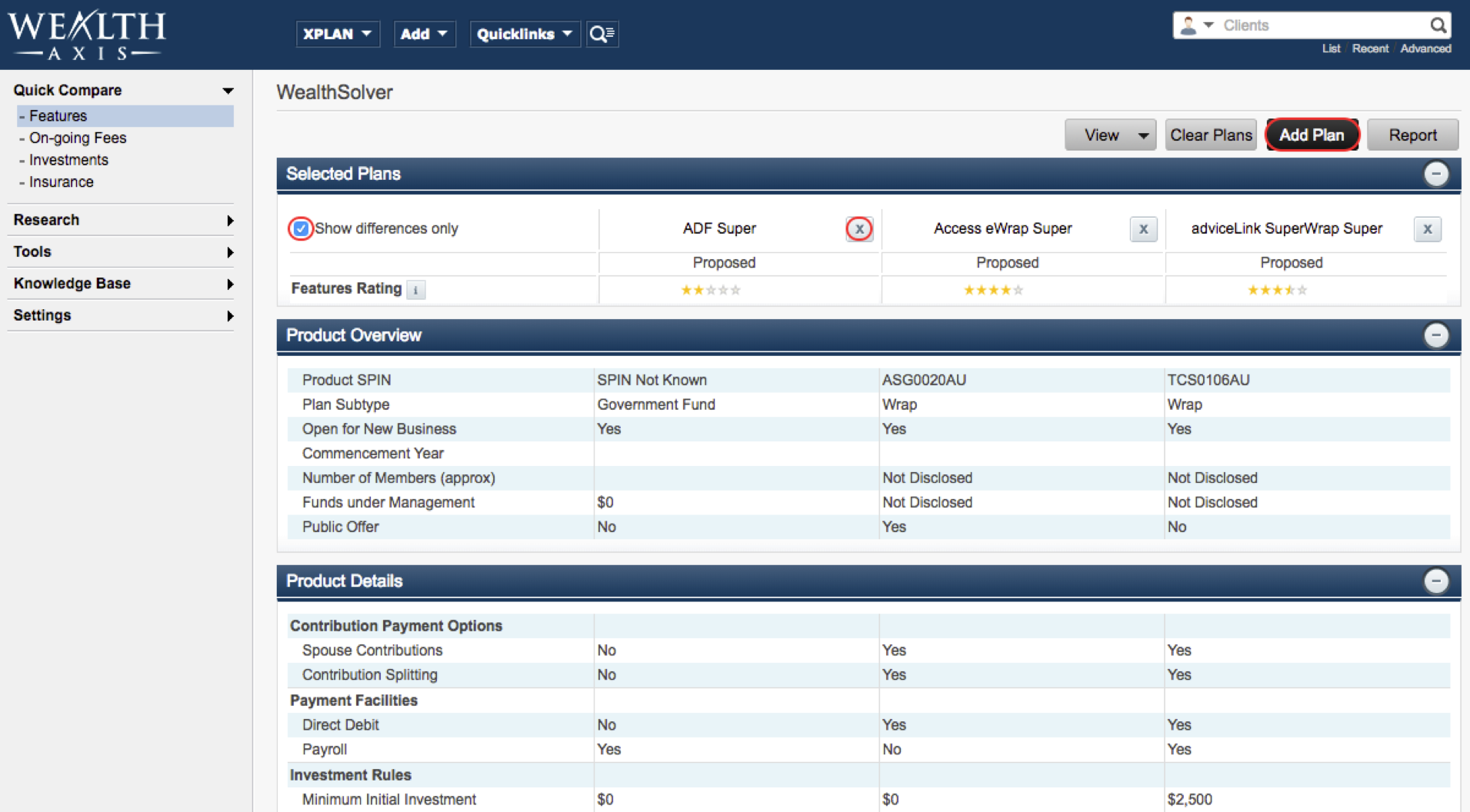
Task: Click the Payroll row label
Action: click(x=324, y=750)
